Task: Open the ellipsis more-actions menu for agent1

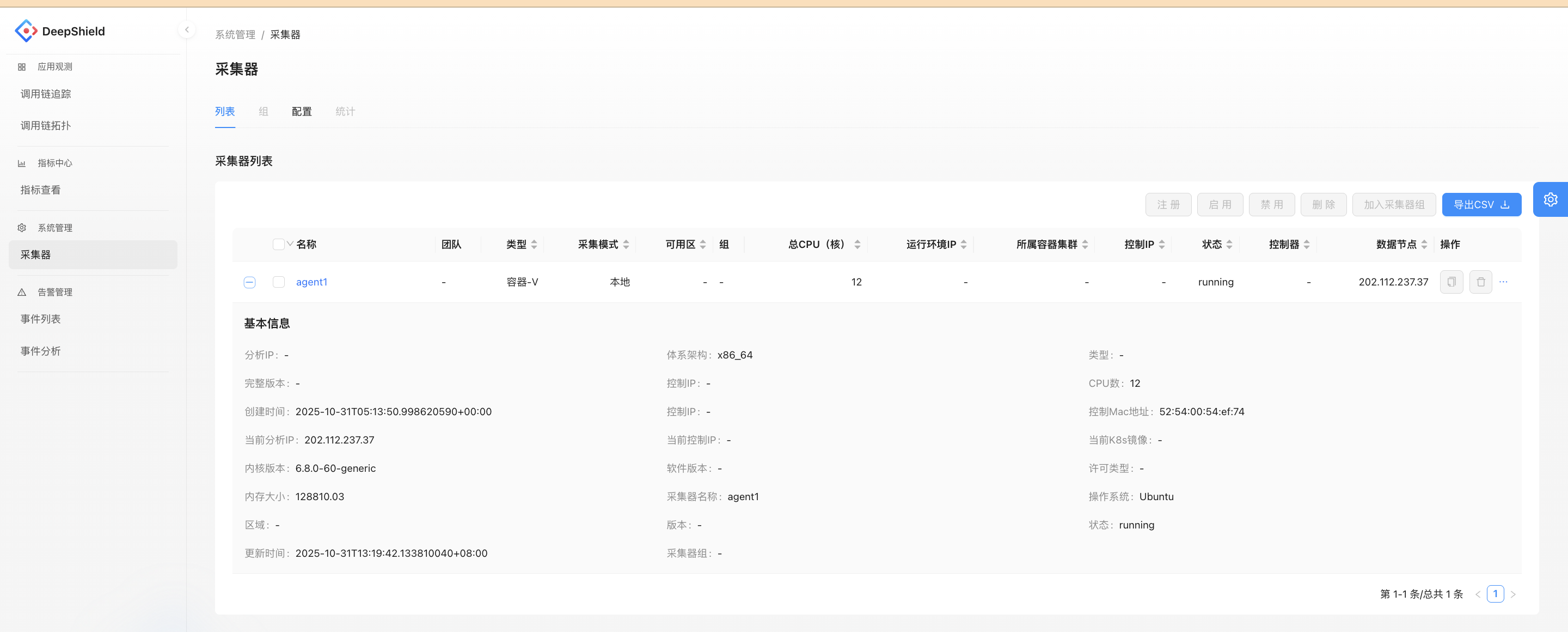Action: pos(1503,282)
